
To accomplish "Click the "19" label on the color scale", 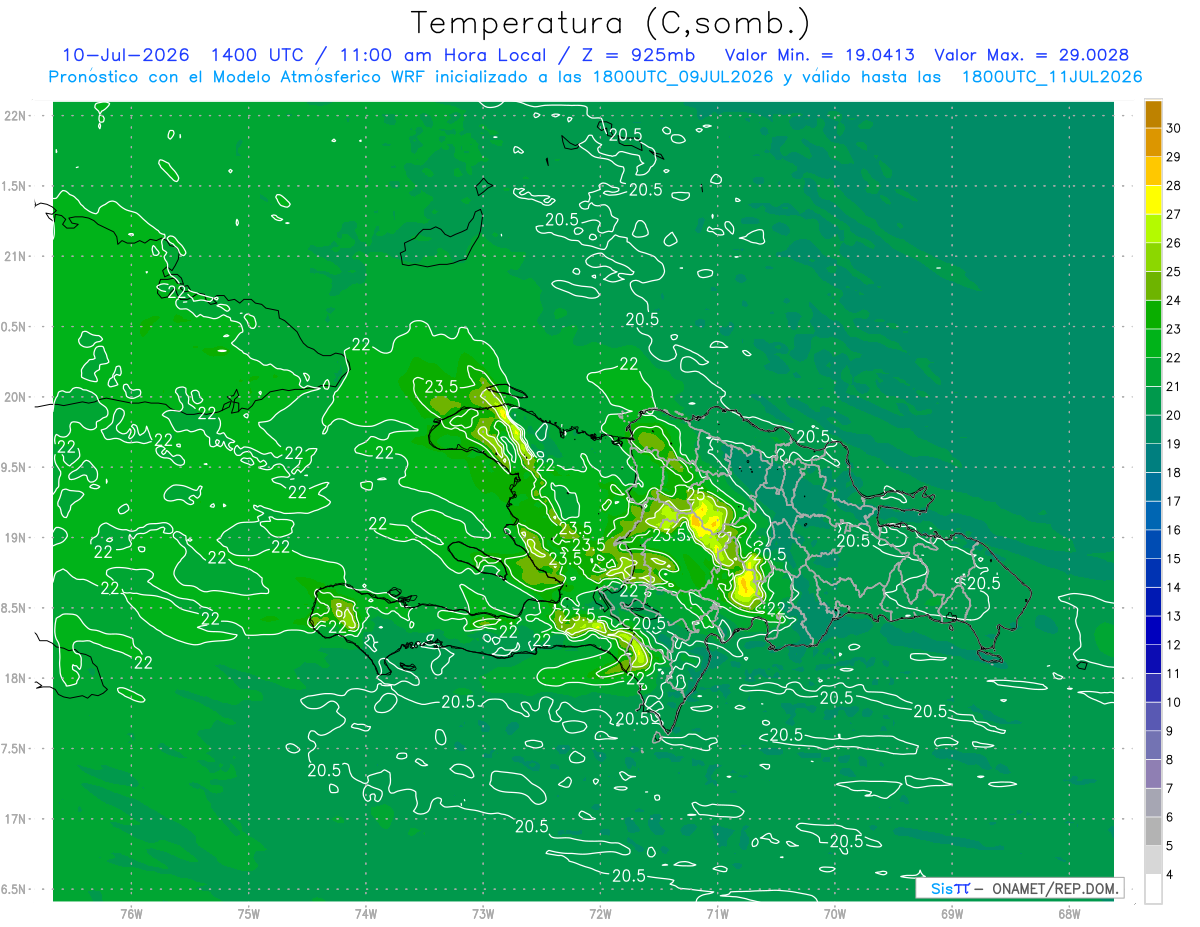I will pyautogui.click(x=1174, y=444).
